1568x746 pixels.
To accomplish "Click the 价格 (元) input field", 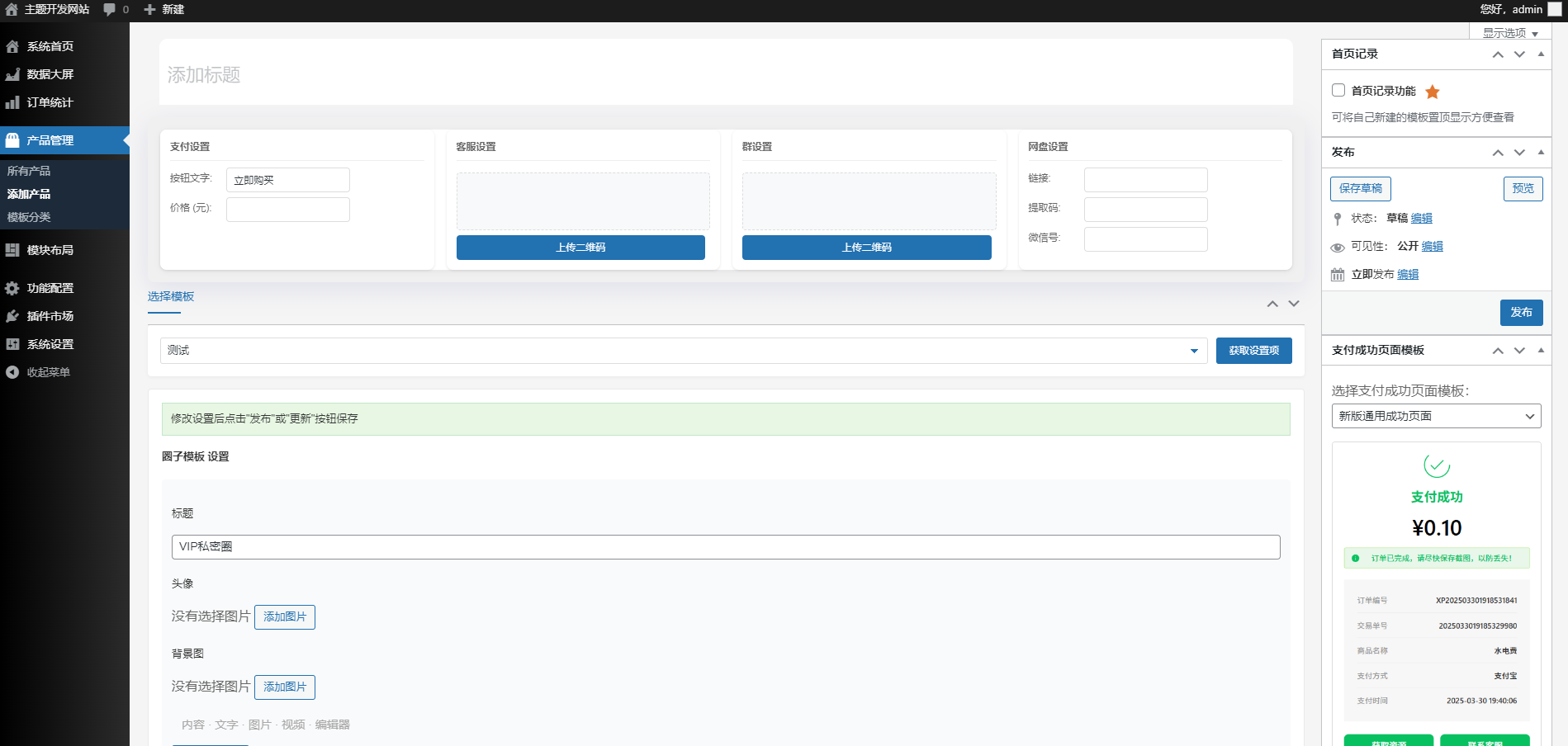I will [288, 210].
